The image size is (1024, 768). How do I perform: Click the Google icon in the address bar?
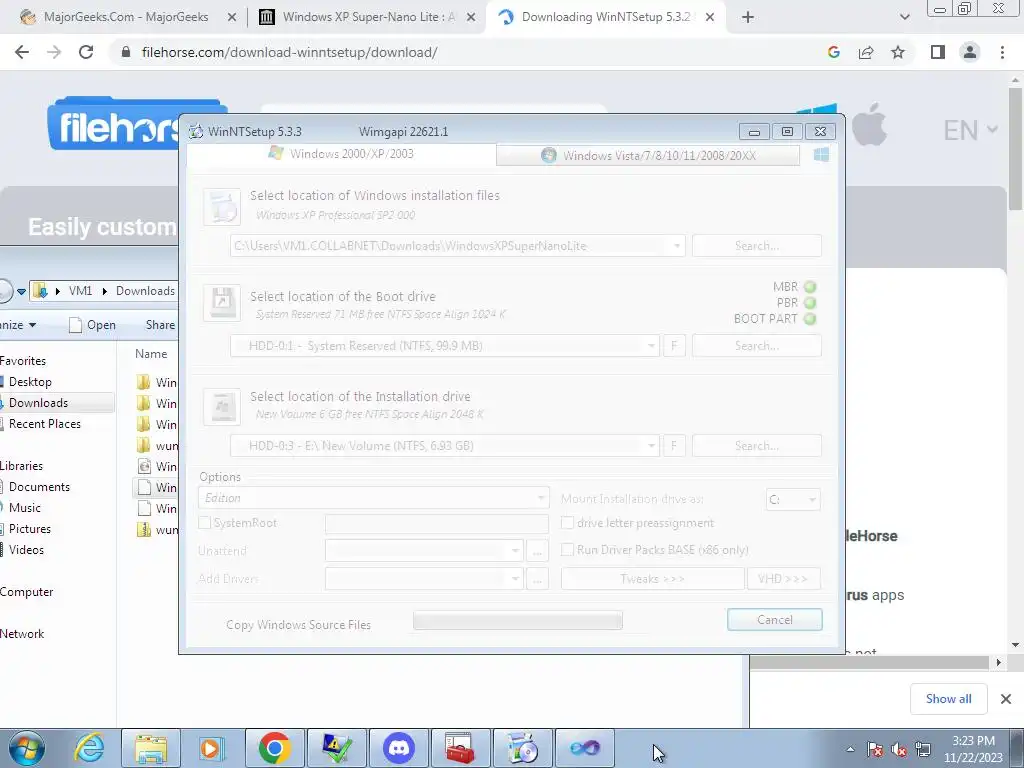(x=833, y=52)
